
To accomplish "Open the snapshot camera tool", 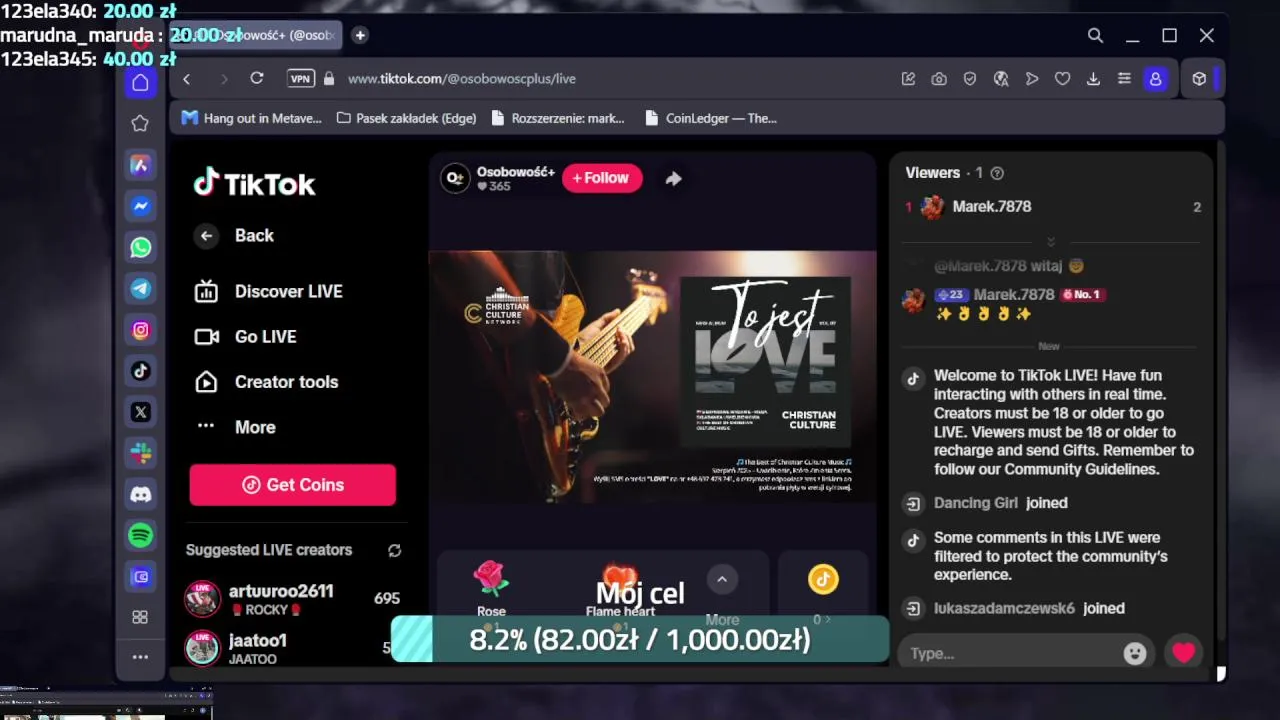I will [x=939, y=78].
